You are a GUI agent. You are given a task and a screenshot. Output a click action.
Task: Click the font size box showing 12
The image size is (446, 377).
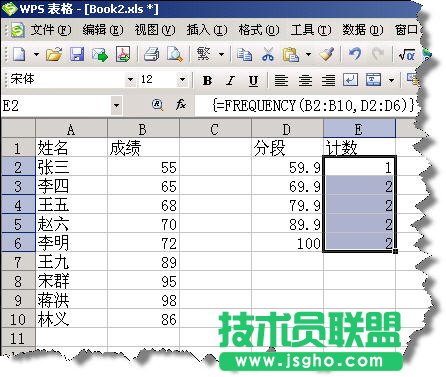click(x=158, y=80)
